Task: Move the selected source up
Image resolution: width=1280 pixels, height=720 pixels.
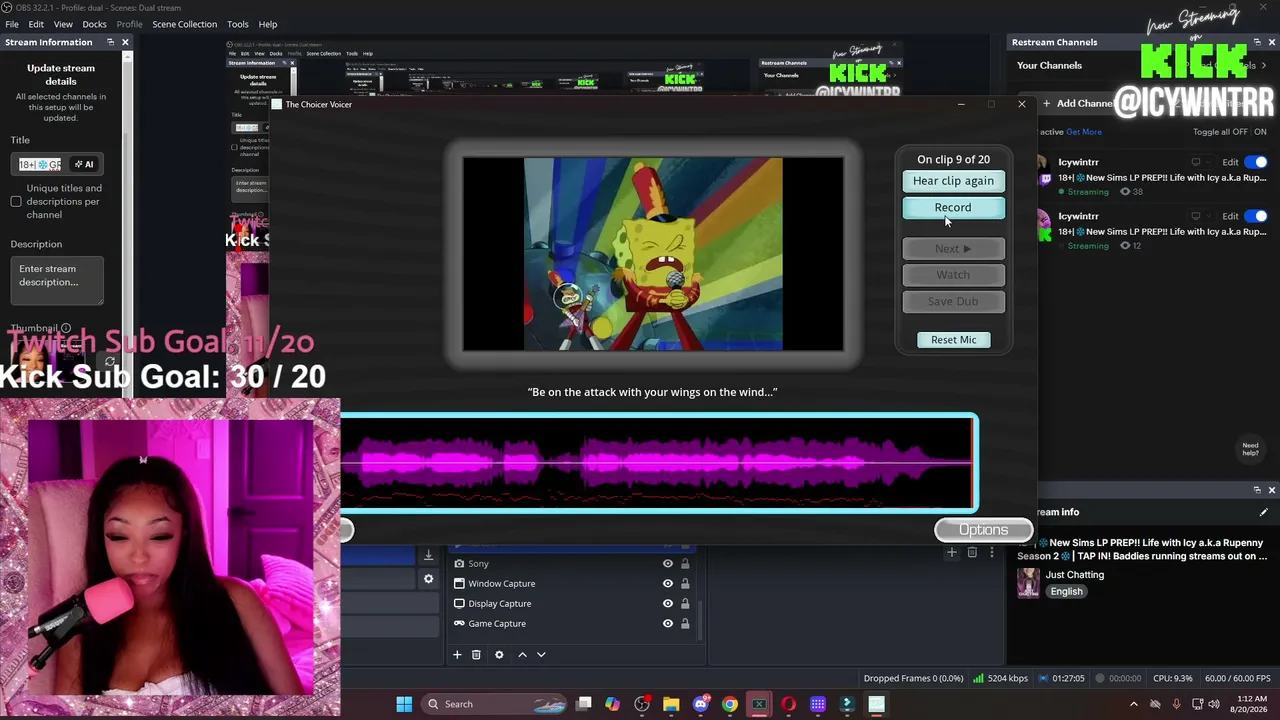Action: [522, 655]
